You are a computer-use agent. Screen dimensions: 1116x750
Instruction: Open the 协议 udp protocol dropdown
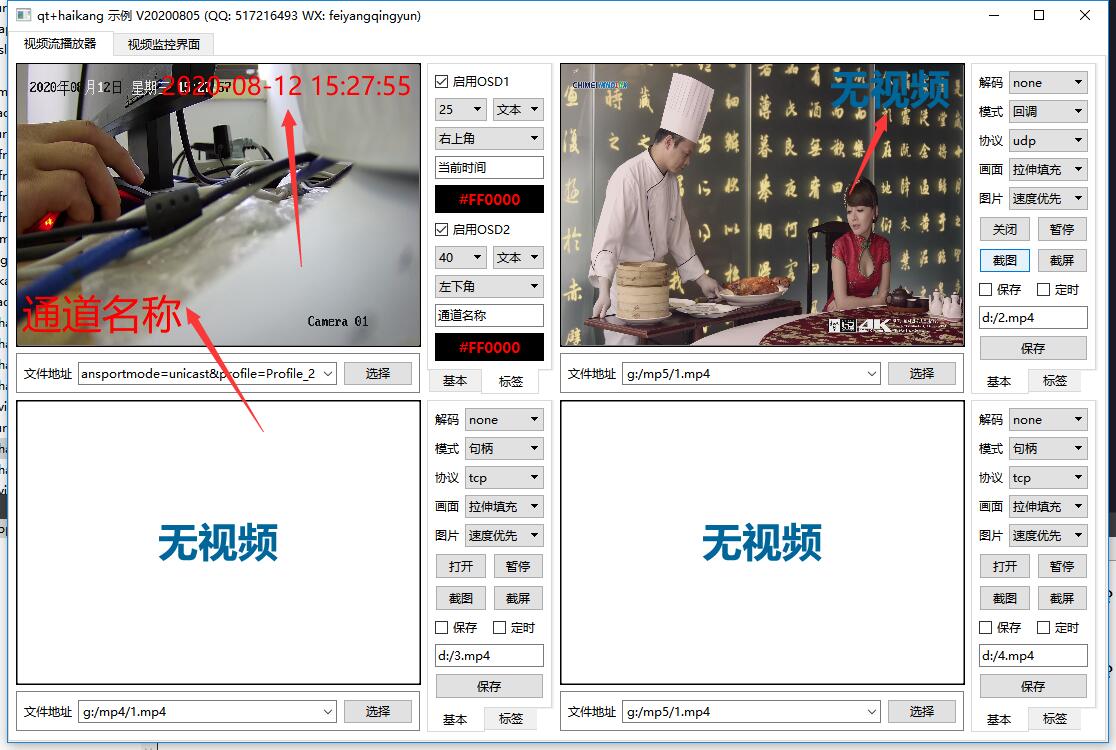(x=1048, y=140)
